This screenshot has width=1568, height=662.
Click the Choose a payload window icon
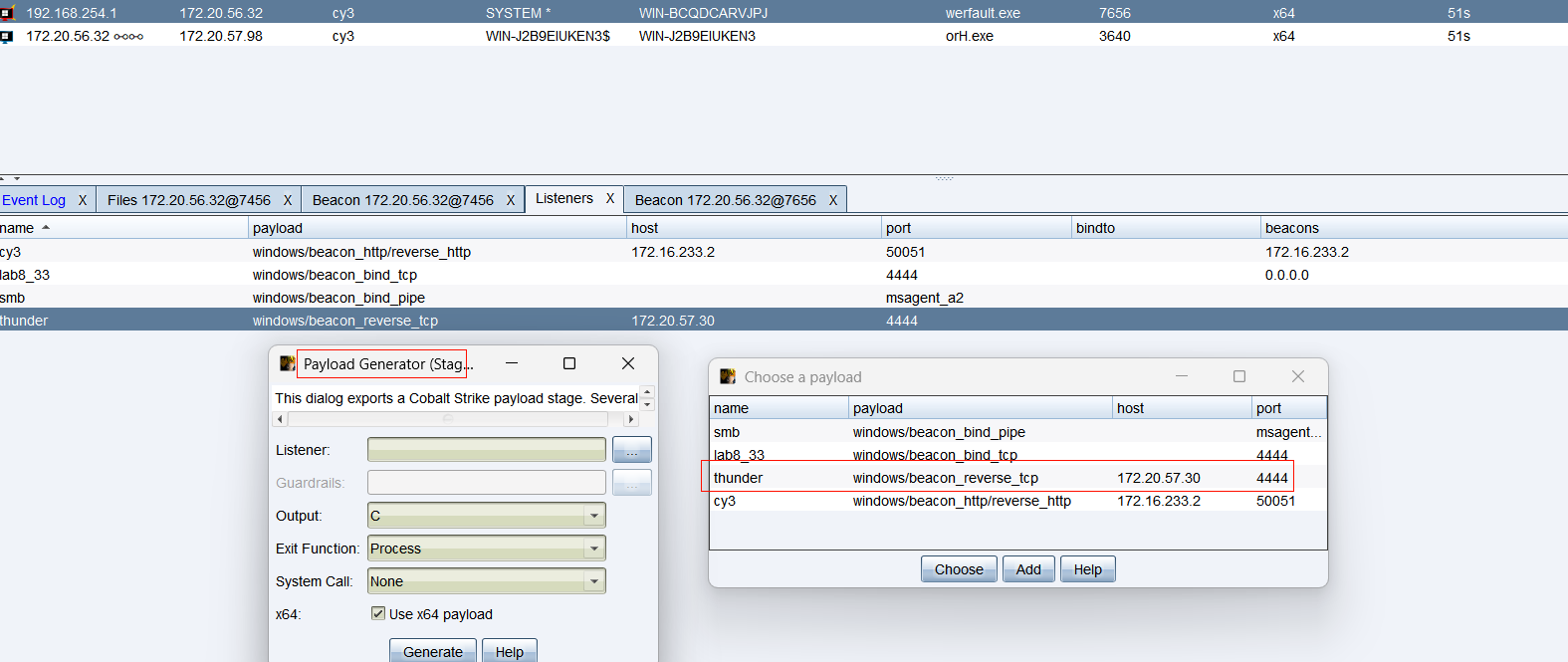click(728, 376)
